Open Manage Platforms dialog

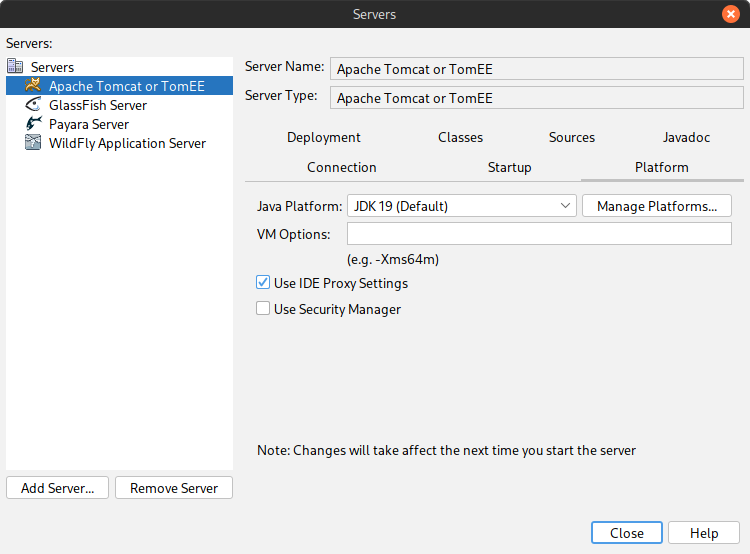(657, 206)
